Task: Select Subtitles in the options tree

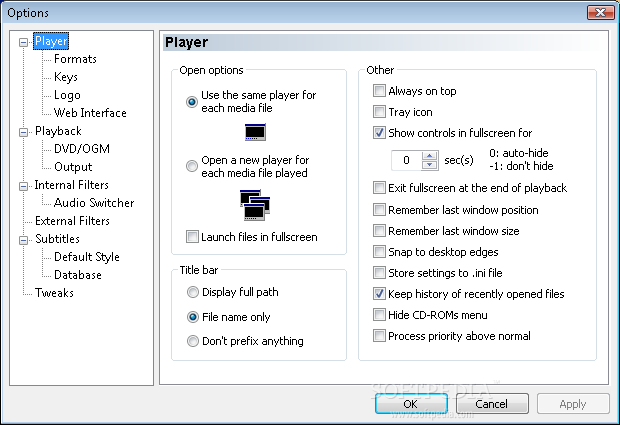Action: pos(57,239)
